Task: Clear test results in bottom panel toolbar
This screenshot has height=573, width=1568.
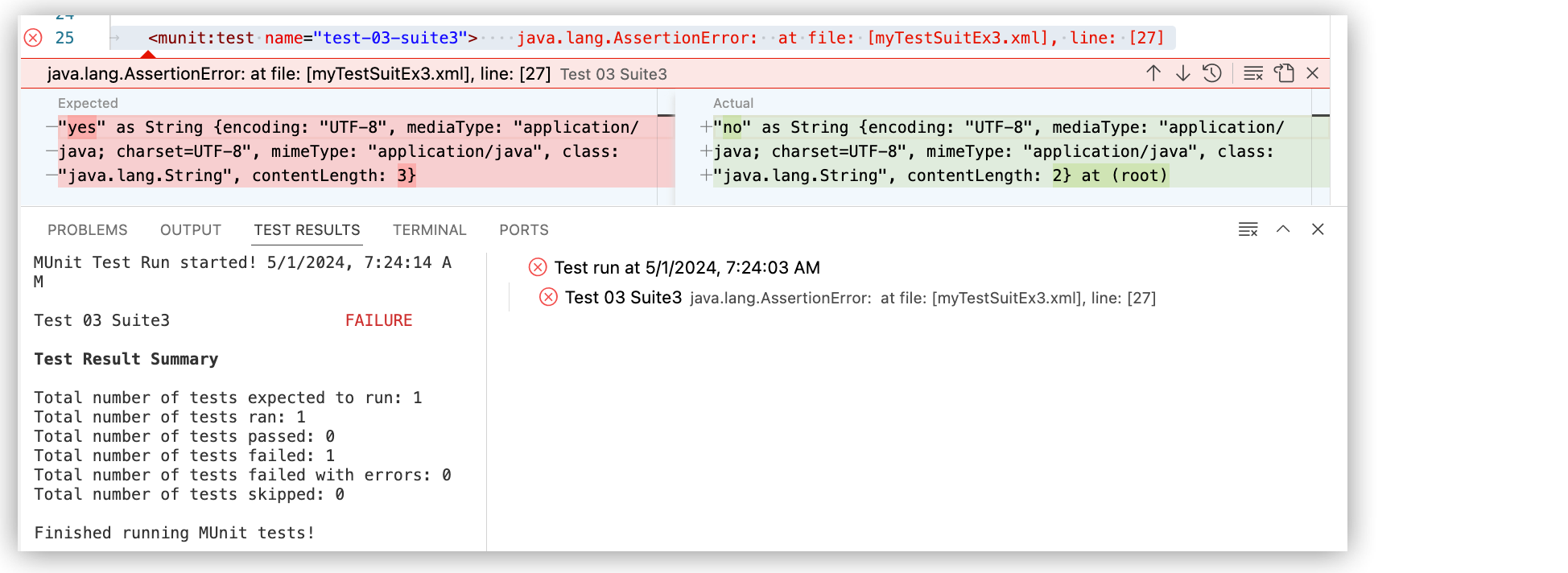Action: [x=1248, y=229]
